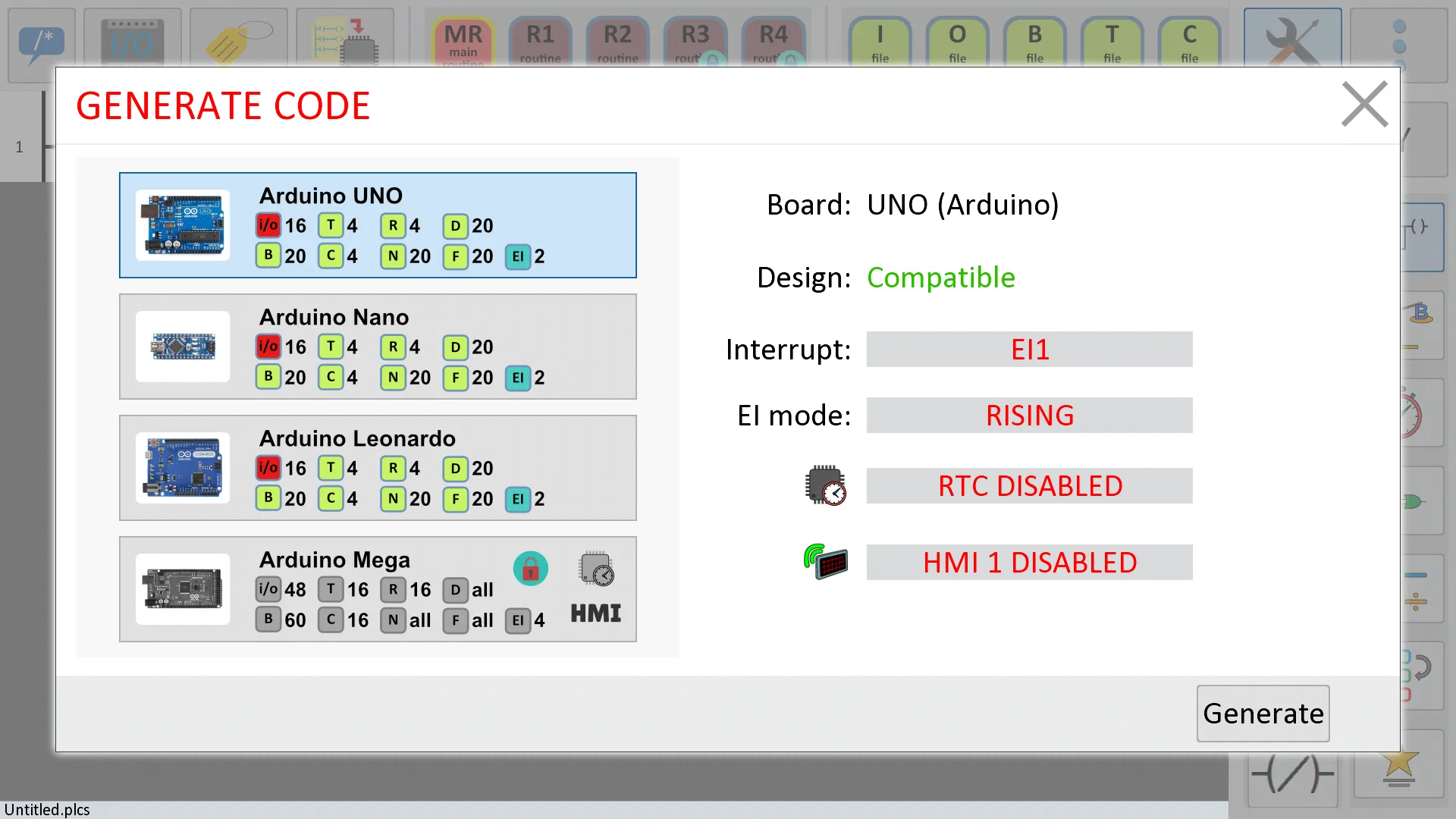Click the lock icon on Arduino Mega
Image resolution: width=1456 pixels, height=819 pixels.
point(531,568)
